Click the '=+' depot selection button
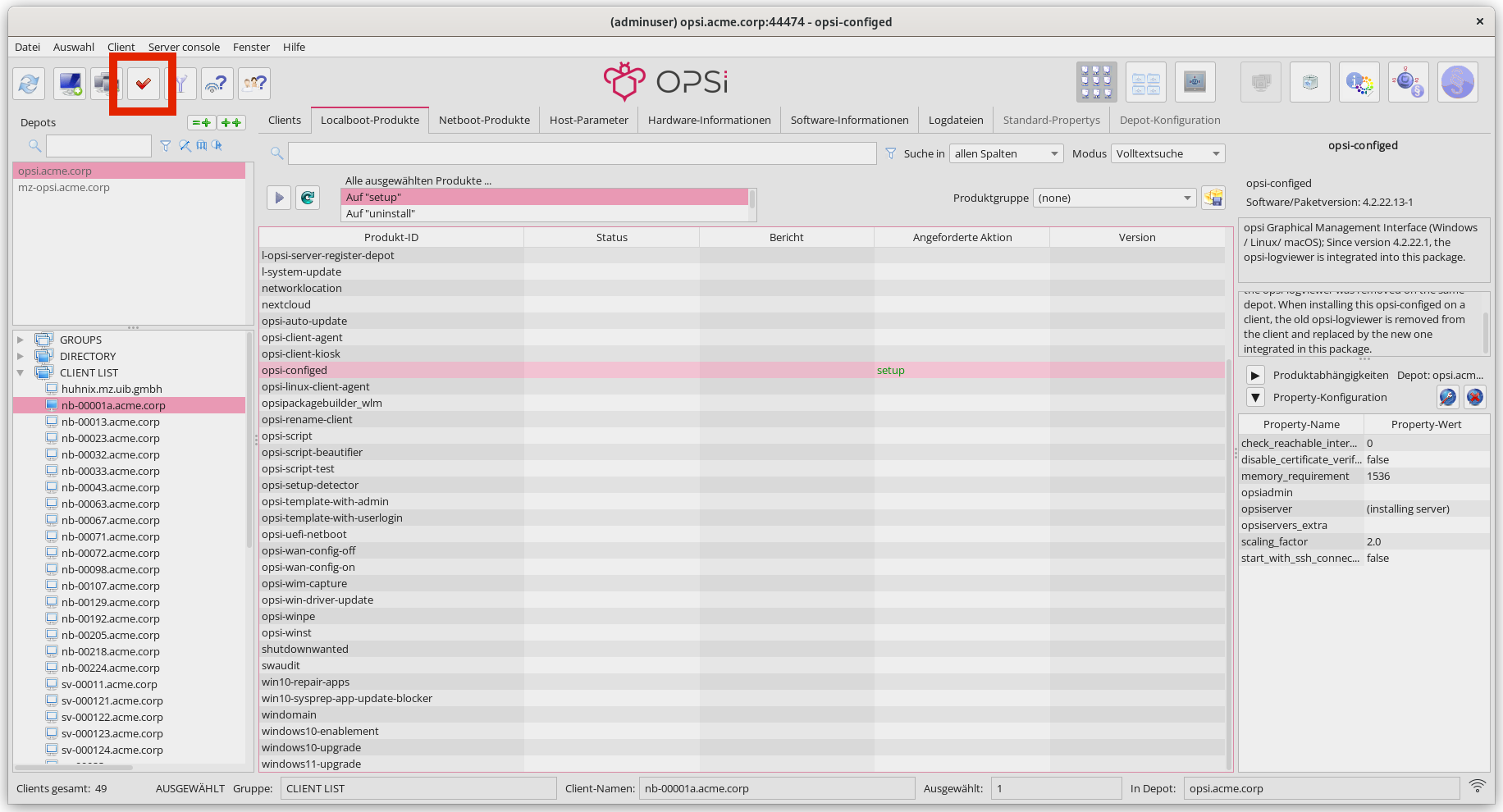Image resolution: width=1503 pixels, height=812 pixels. coord(202,122)
